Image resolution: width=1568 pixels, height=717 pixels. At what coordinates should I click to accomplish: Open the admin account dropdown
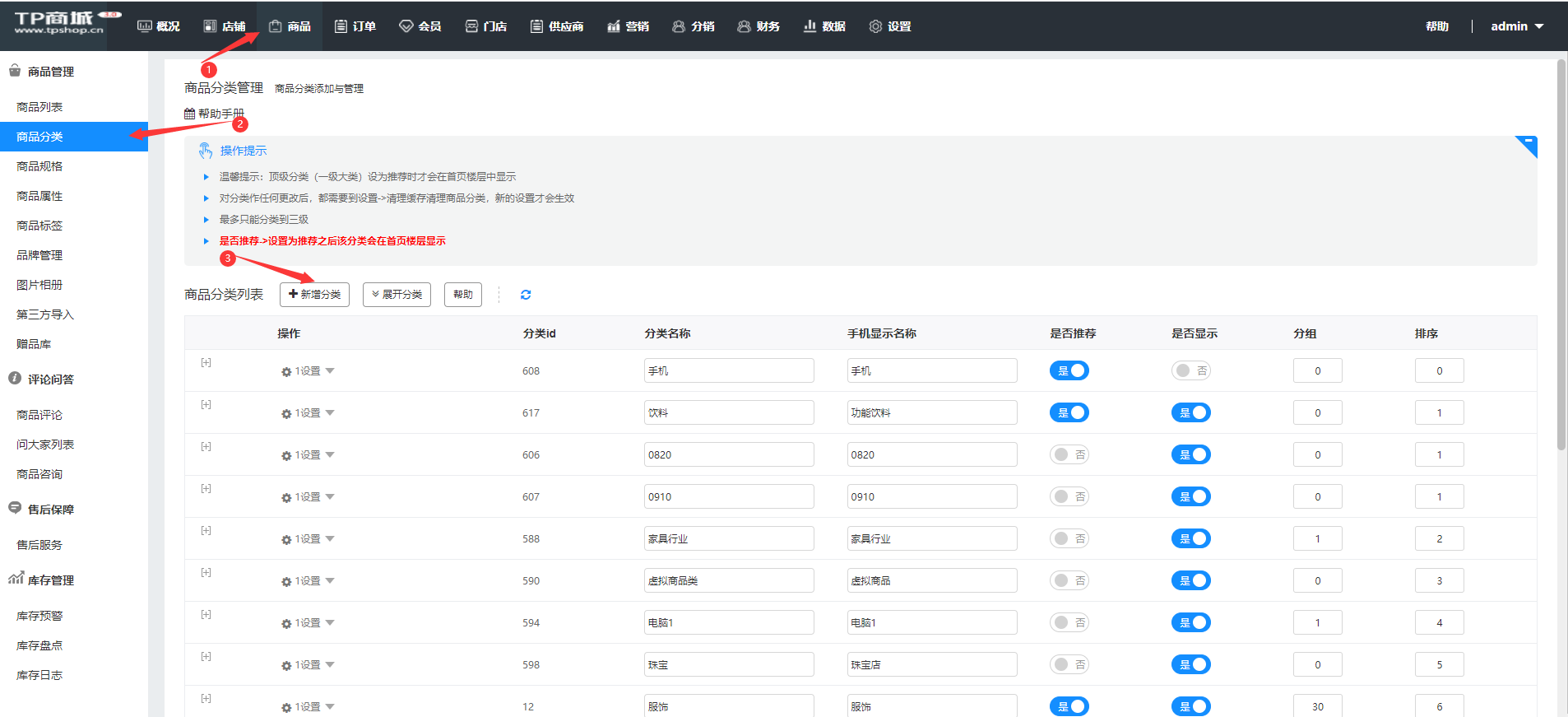pos(1516,26)
